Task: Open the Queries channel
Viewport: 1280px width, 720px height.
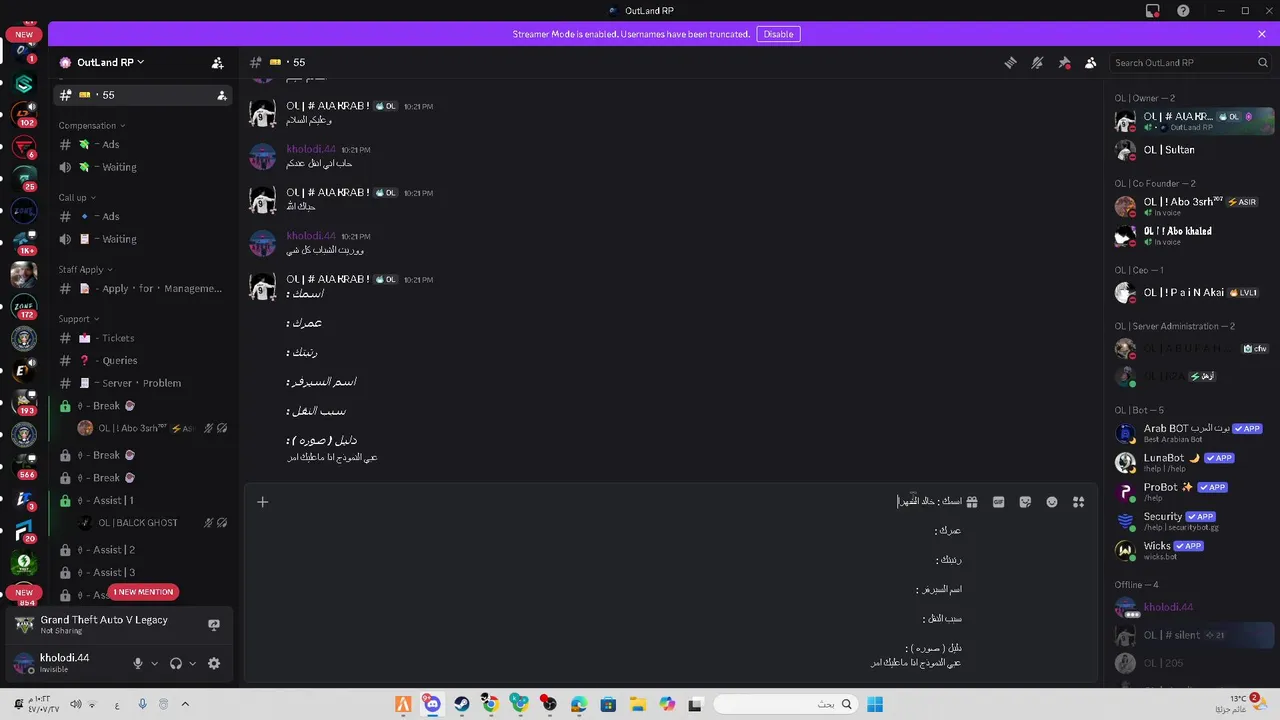Action: click(143, 360)
